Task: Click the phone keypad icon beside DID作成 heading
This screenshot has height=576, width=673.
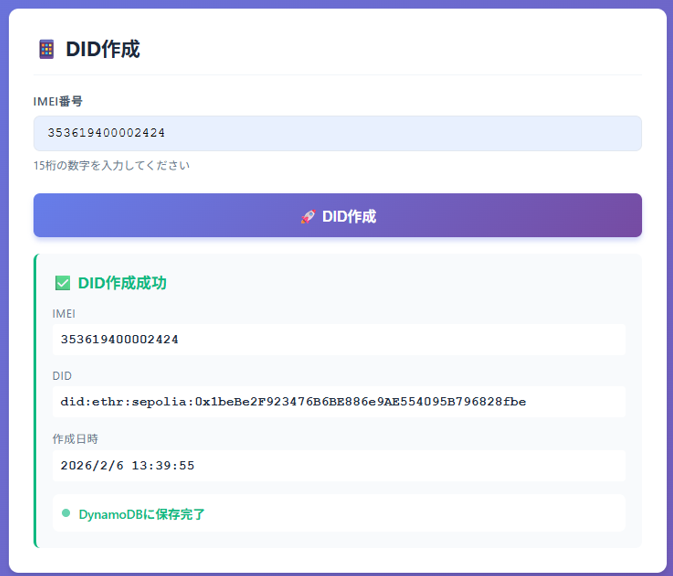Action: click(x=46, y=49)
